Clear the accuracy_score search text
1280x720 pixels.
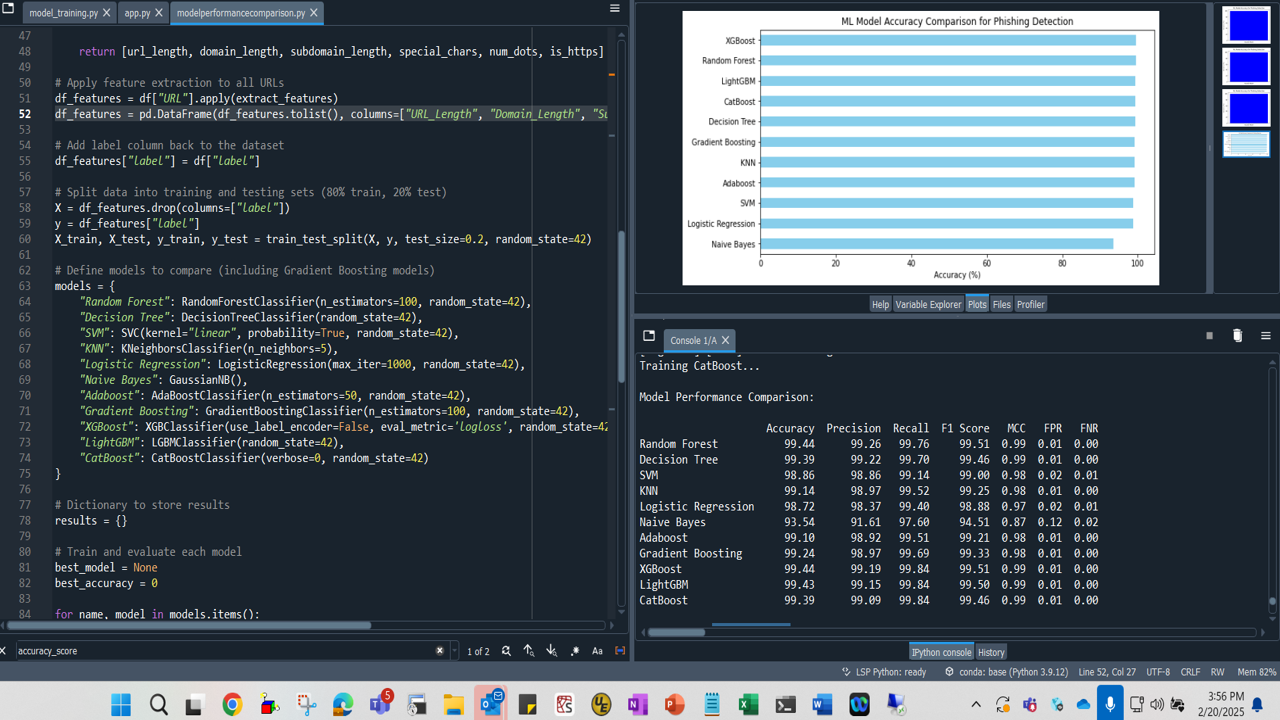tap(439, 651)
